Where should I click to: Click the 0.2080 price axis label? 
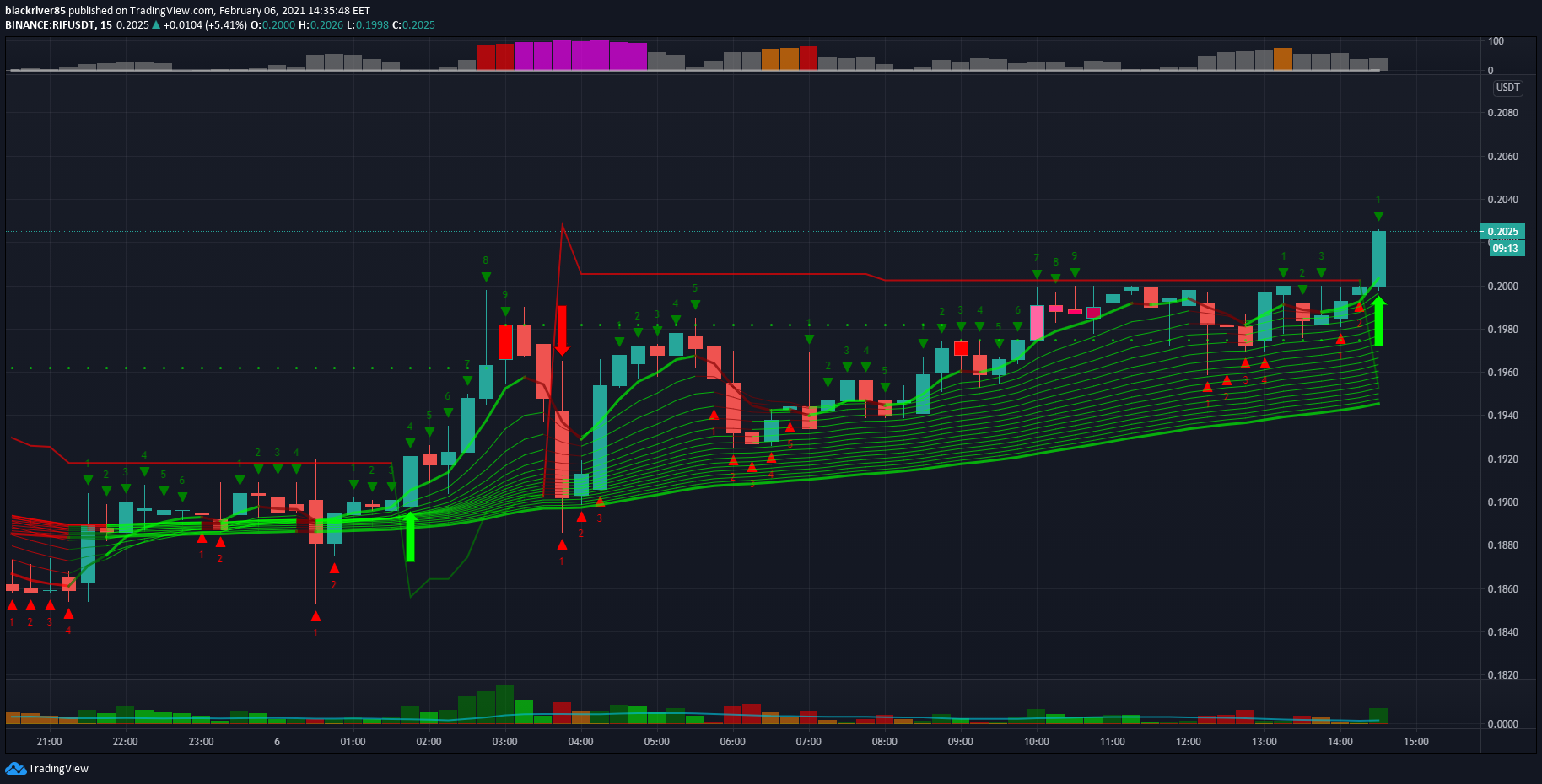click(x=1502, y=113)
